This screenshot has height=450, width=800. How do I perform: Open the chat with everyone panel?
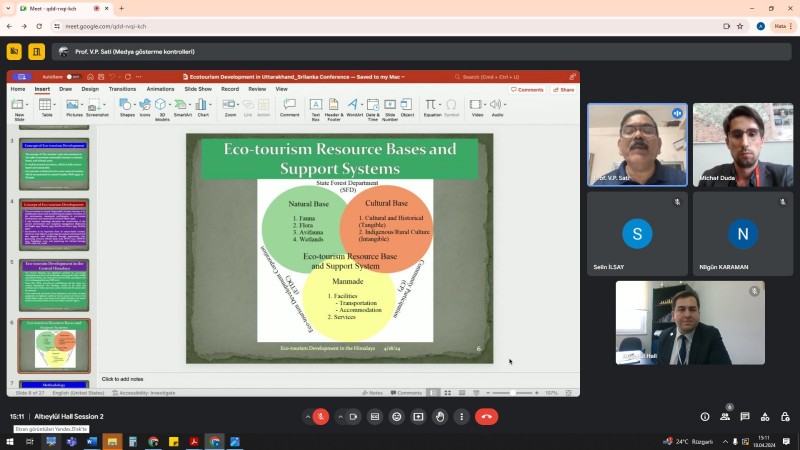pyautogui.click(x=746, y=416)
